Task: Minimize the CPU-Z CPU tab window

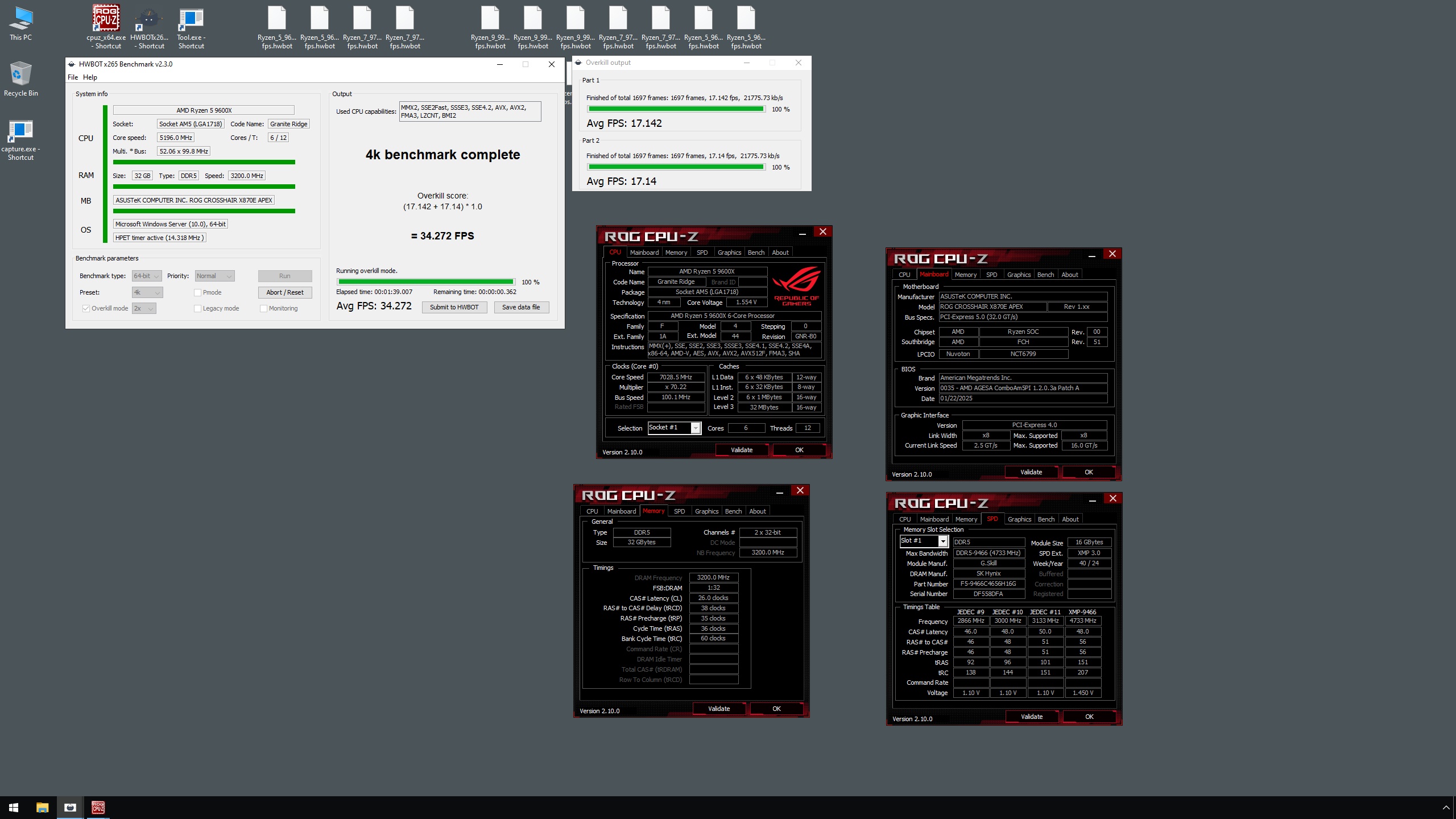Action: 803,232
